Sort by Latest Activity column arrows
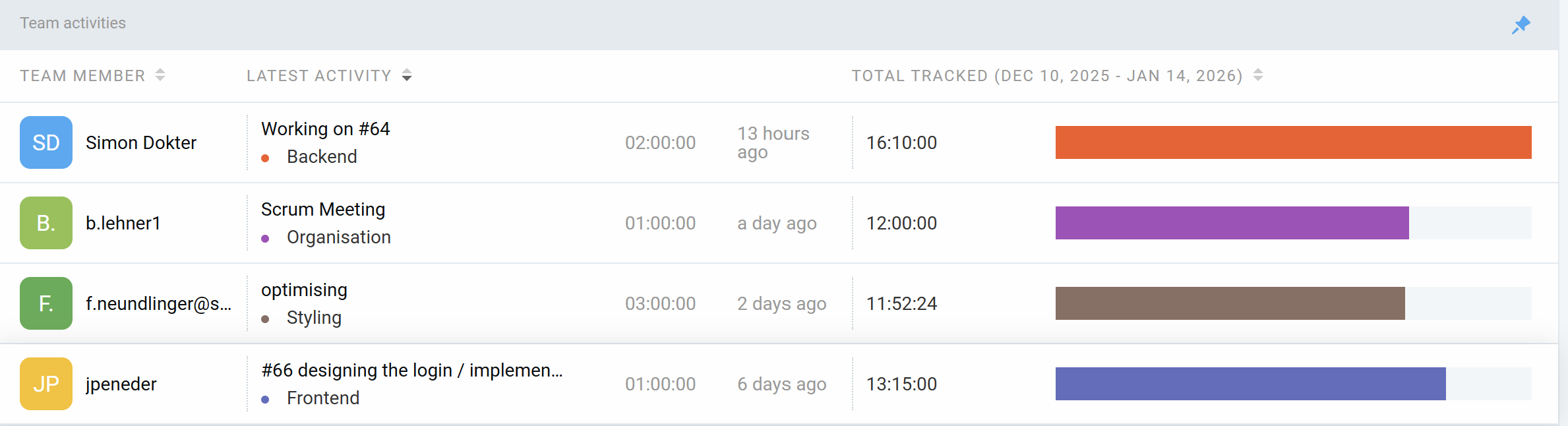This screenshot has width=1568, height=426. [407, 75]
